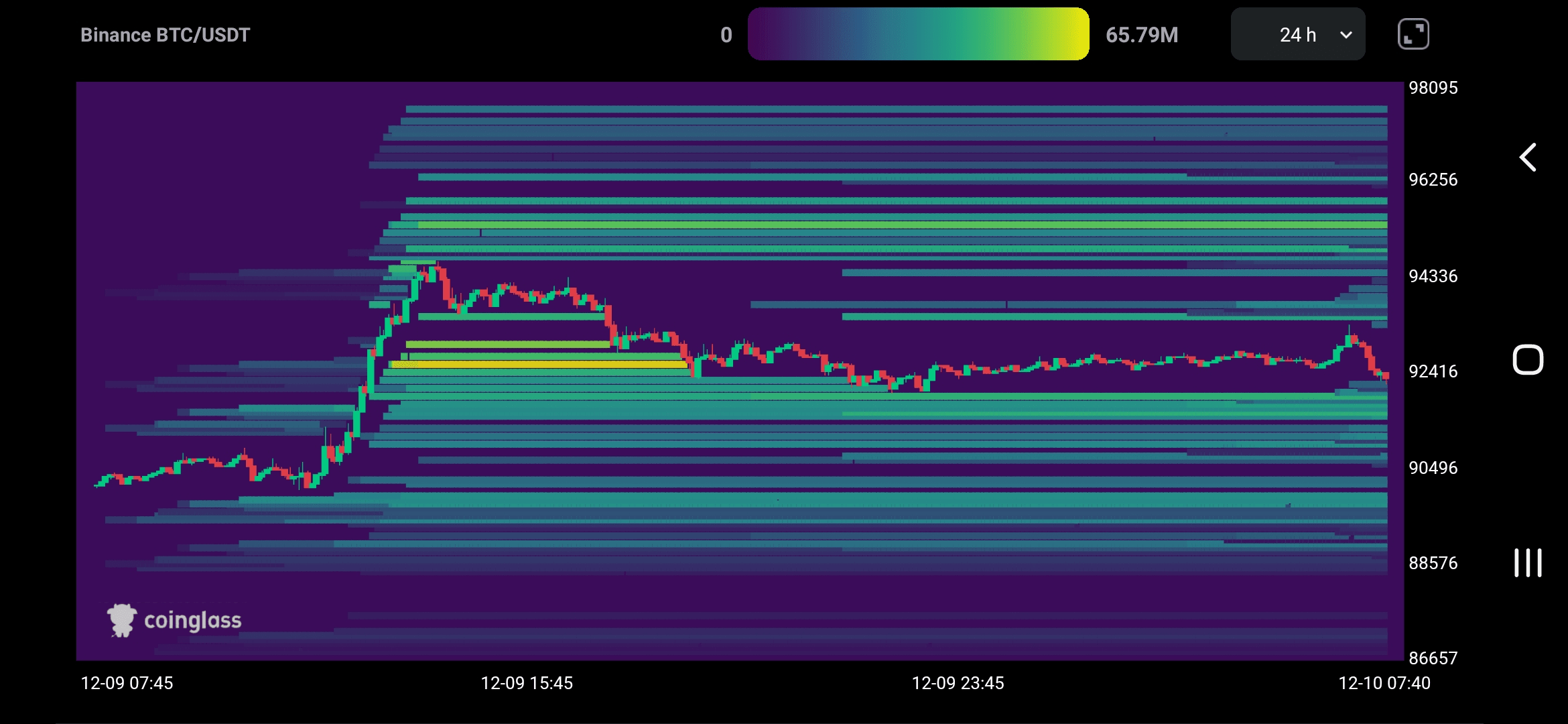Click the last red candlestick on the chart
Viewport: 1568px width, 724px height.
tap(1385, 376)
